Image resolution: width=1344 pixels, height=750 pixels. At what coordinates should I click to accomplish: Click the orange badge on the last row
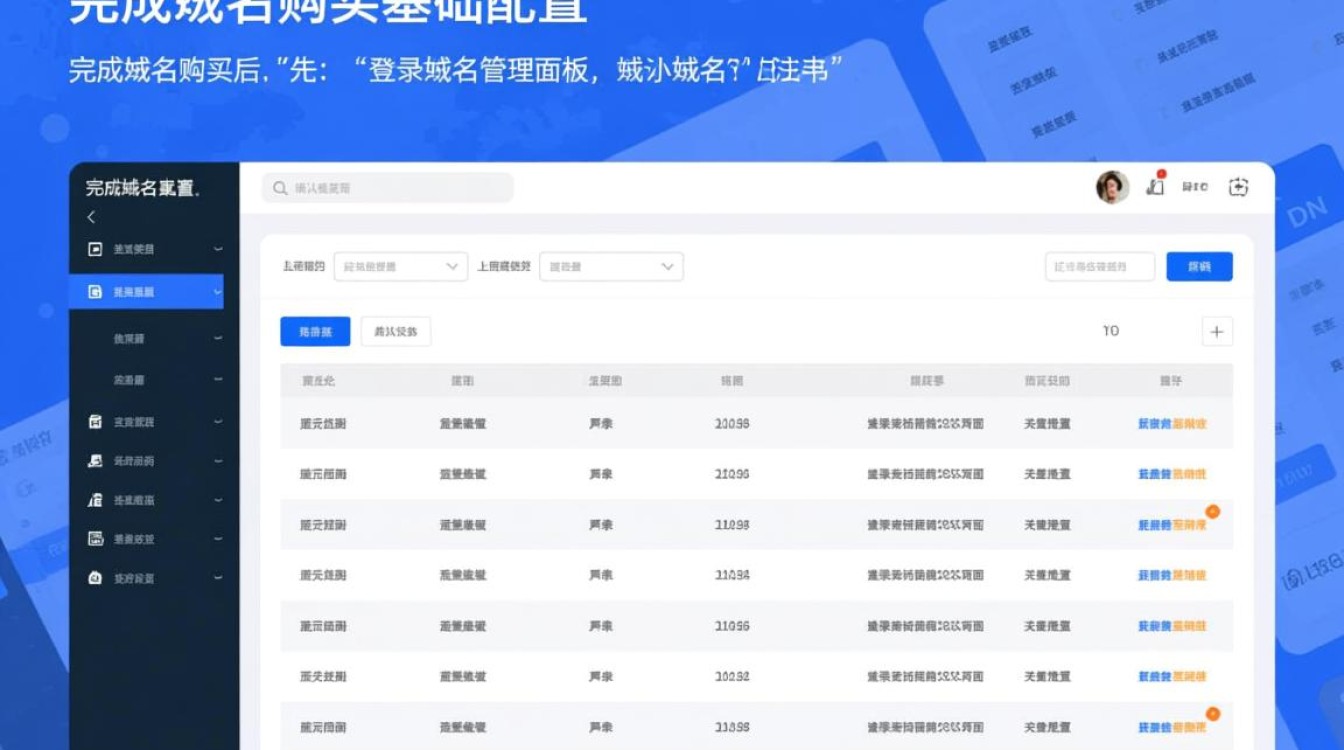coord(1213,714)
